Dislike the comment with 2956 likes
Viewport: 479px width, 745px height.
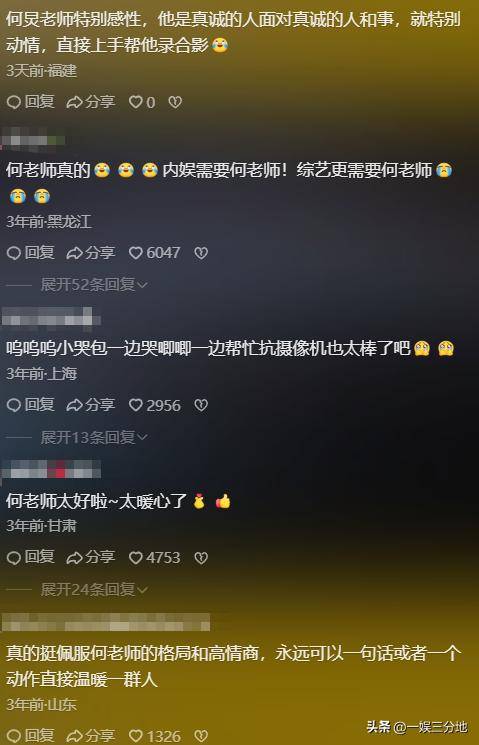pyautogui.click(x=201, y=405)
